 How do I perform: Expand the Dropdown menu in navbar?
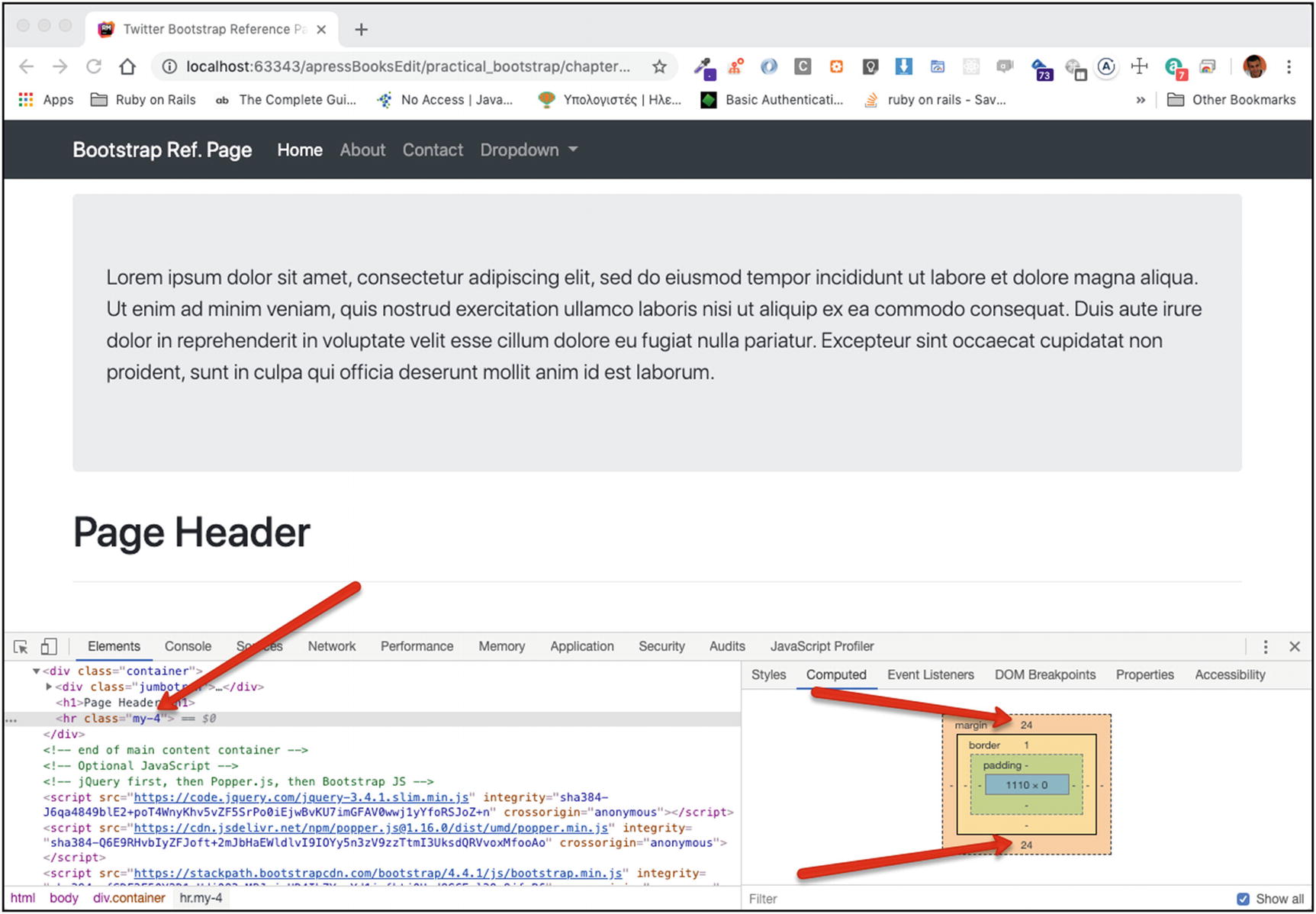click(528, 150)
